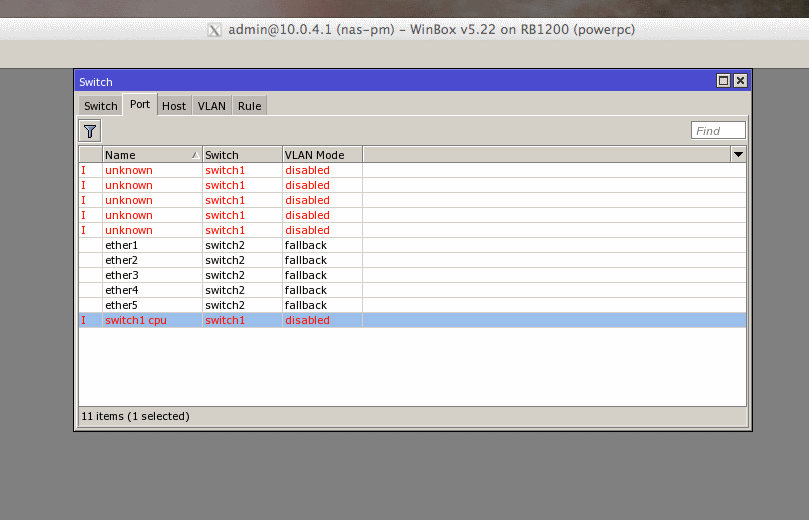
Task: Switch to the Switch tab
Action: [x=101, y=106]
